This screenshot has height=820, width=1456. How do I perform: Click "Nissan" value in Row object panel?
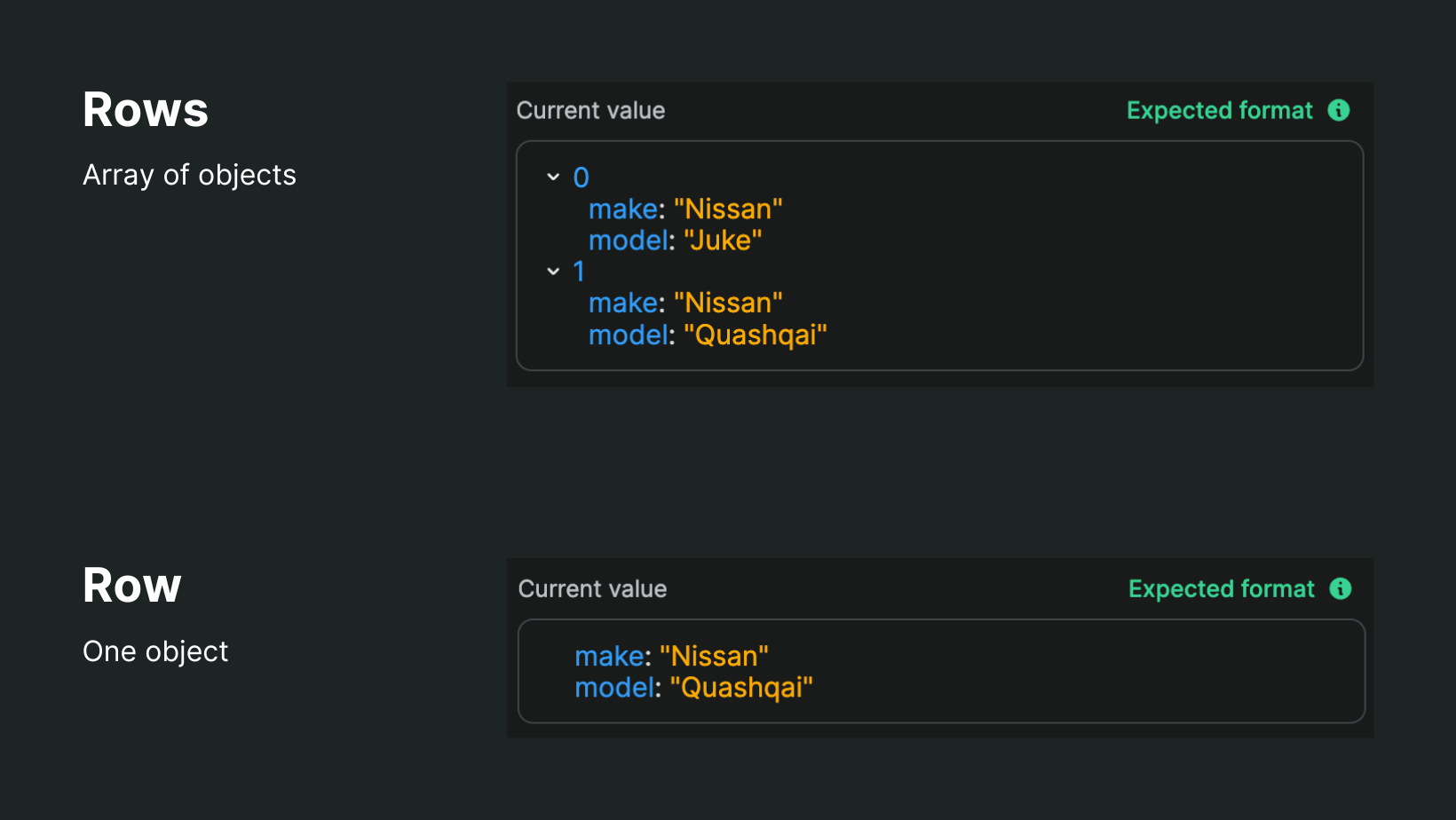714,656
